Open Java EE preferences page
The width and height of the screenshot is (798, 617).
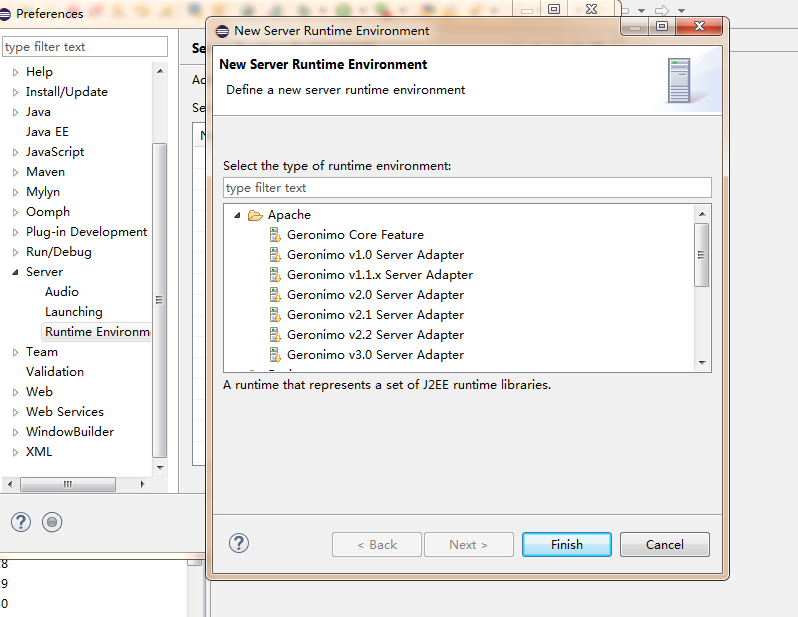[47, 132]
